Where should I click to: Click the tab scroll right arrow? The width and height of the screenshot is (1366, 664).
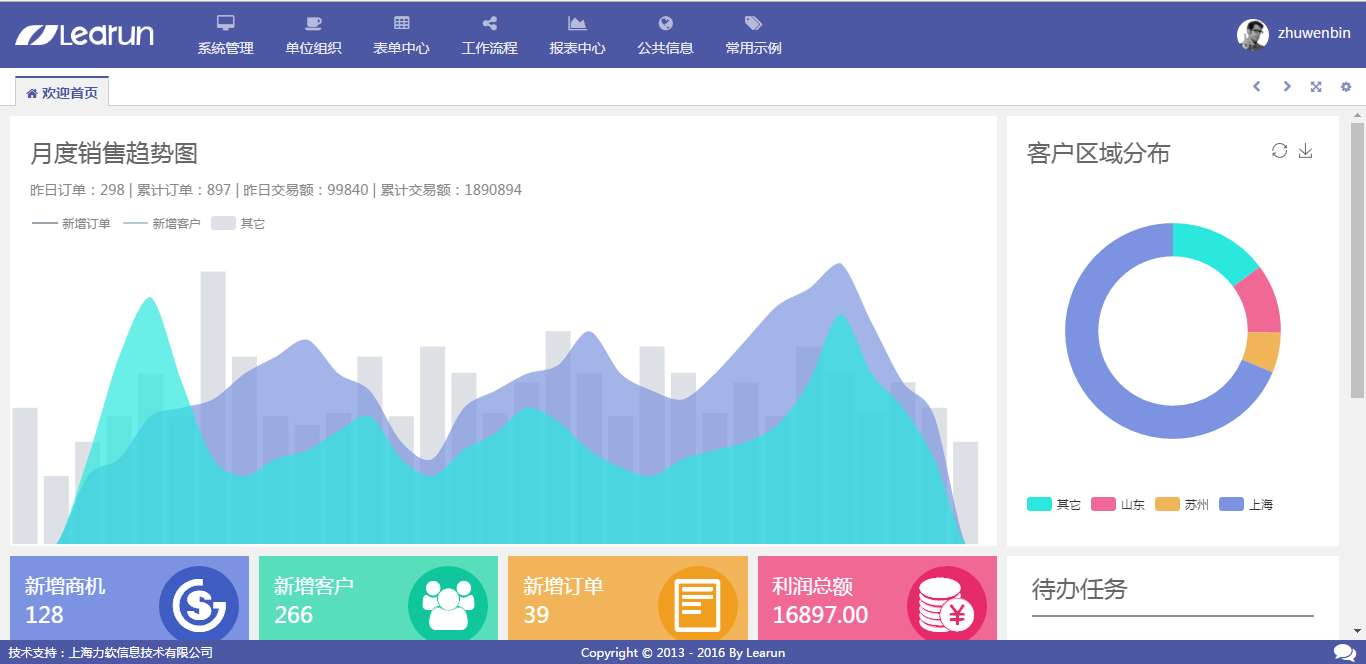point(1287,87)
